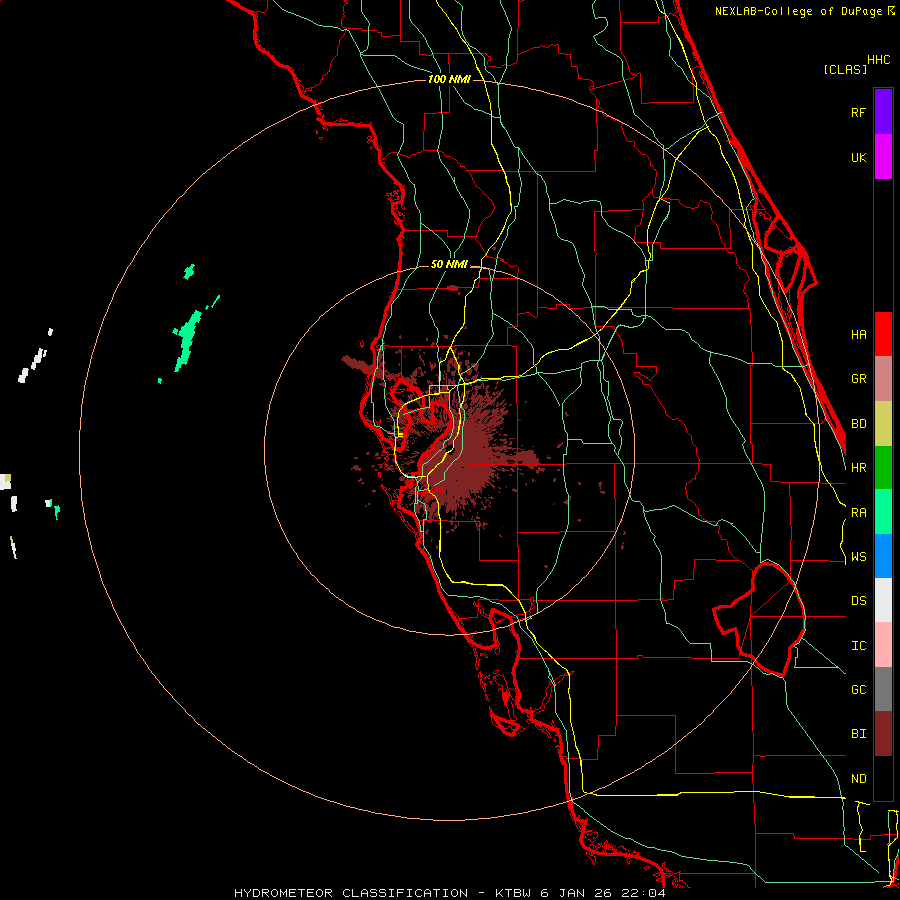Image resolution: width=900 pixels, height=900 pixels.
Task: Click the "50 NMI" range ring label
Action: point(449,265)
